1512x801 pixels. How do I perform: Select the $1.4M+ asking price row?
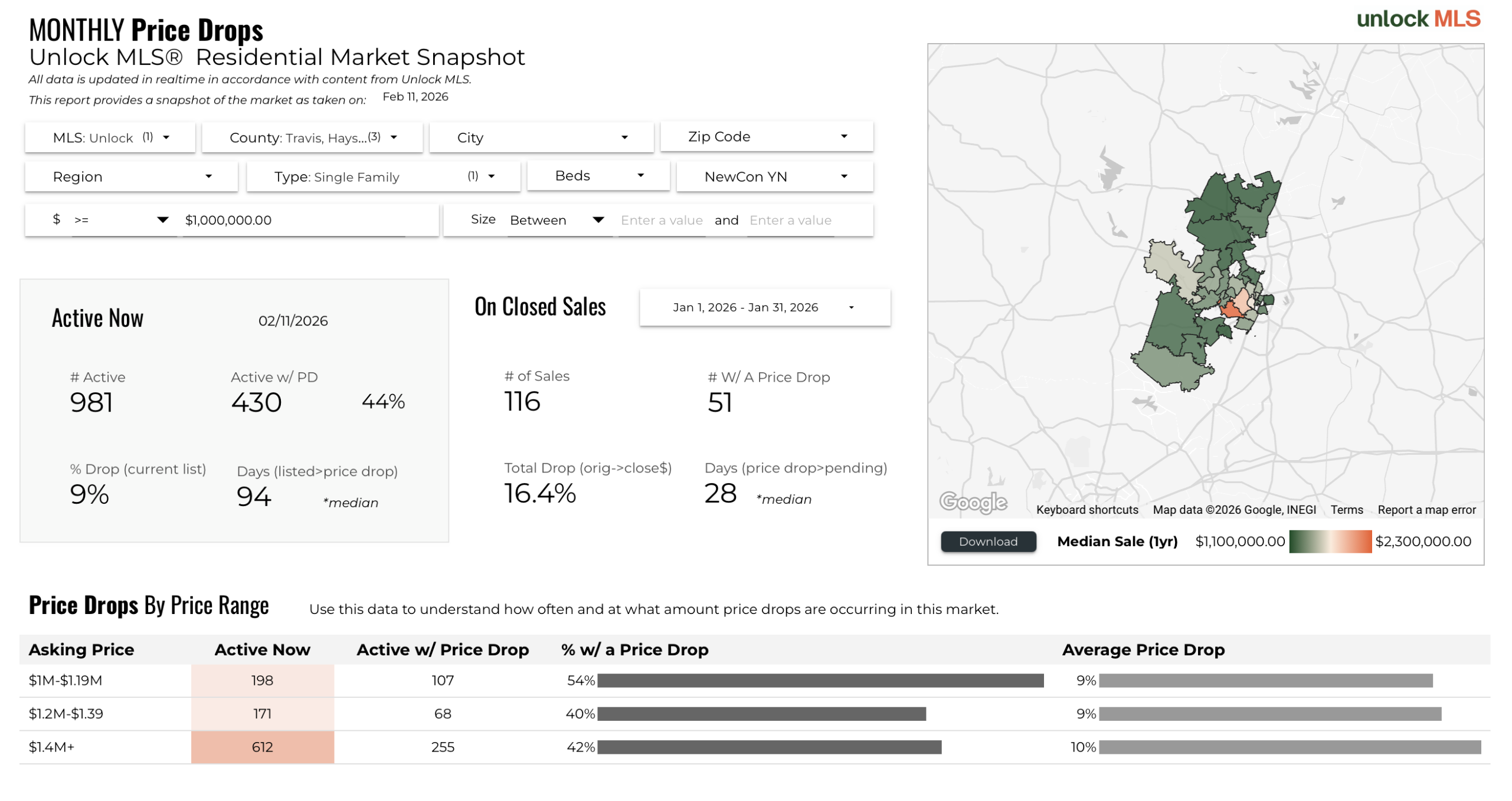(754, 747)
